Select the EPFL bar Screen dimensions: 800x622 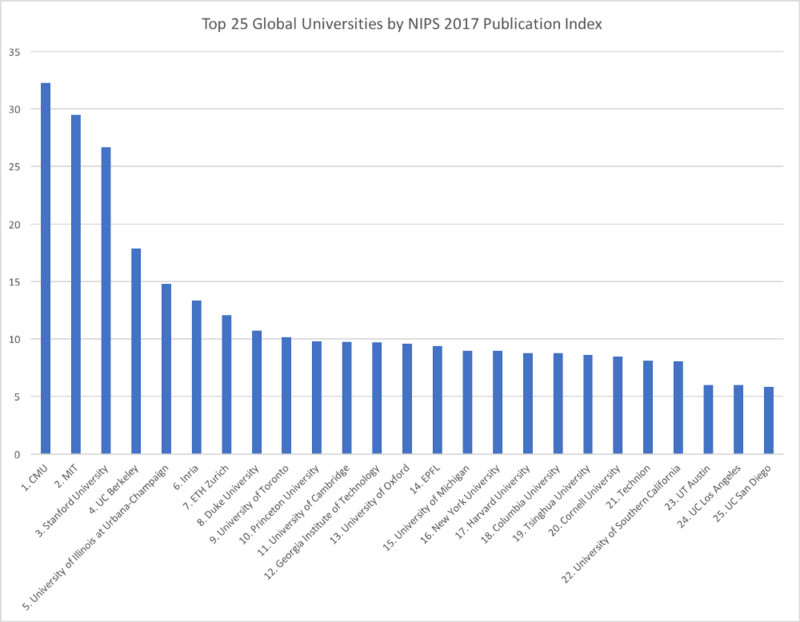[x=437, y=400]
